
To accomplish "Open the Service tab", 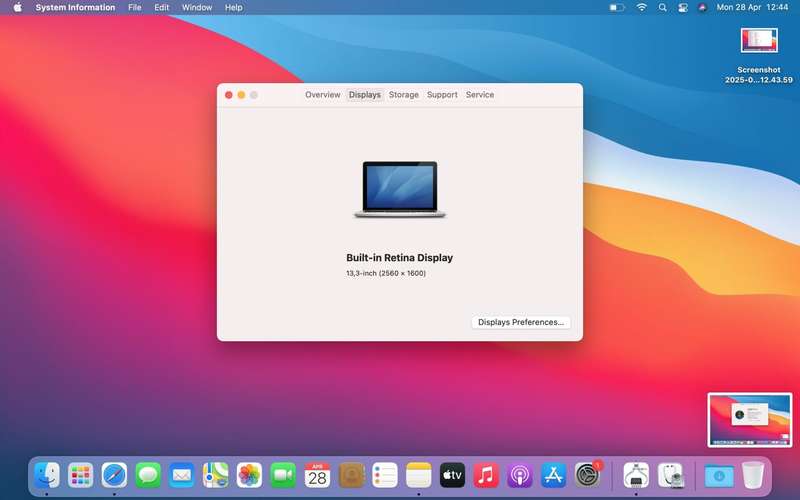I will (480, 95).
